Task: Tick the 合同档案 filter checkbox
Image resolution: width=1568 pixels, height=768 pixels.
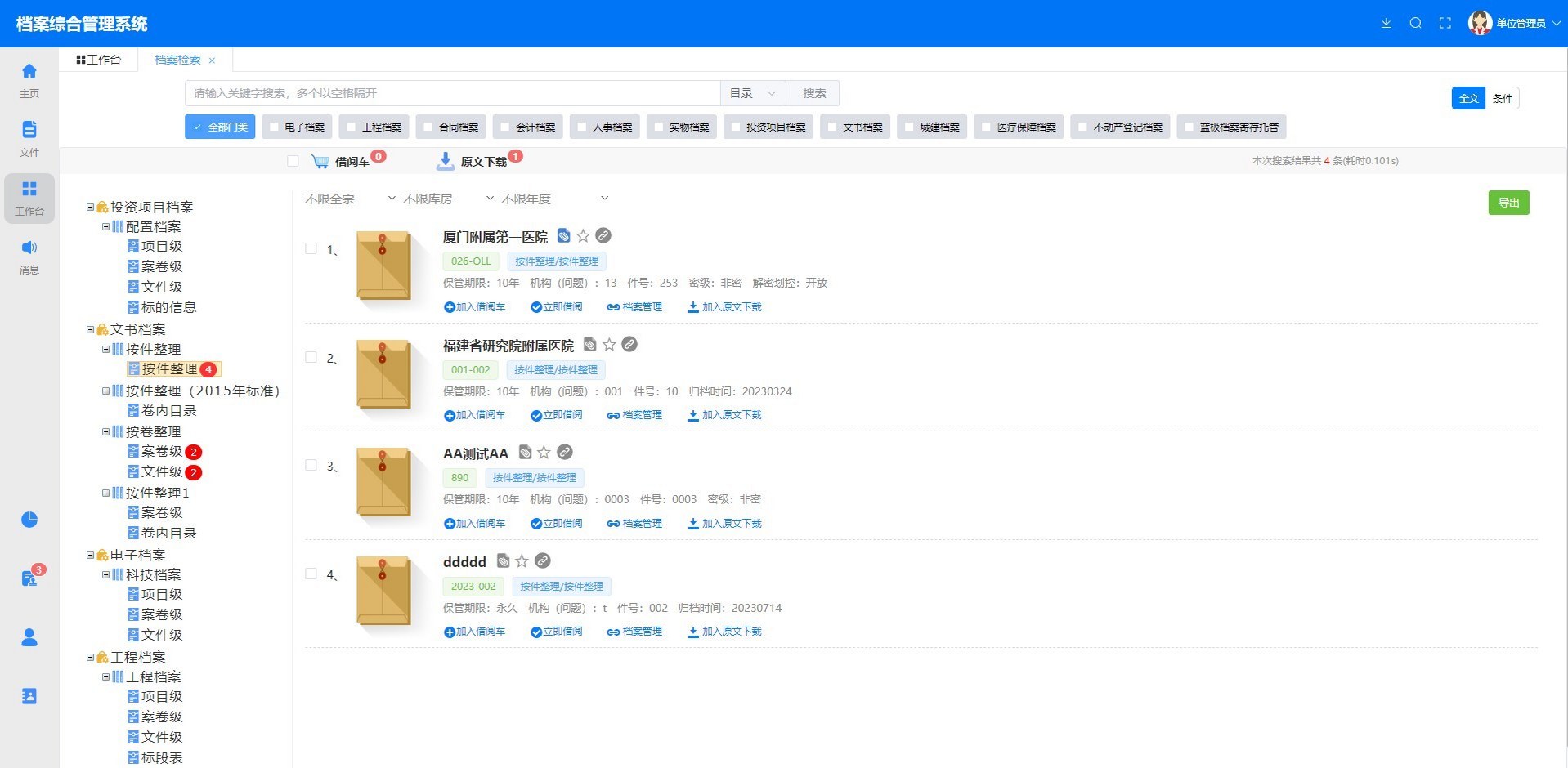Action: tap(428, 127)
